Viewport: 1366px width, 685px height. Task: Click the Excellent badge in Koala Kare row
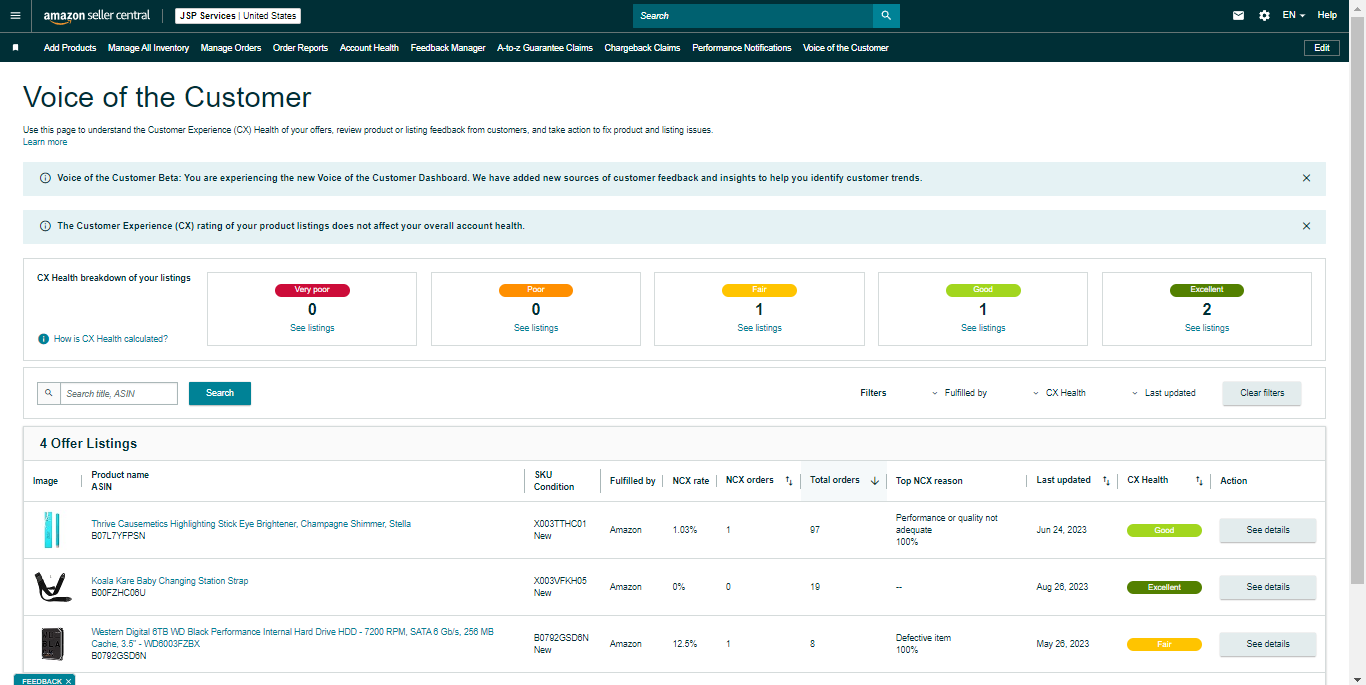coord(1165,587)
